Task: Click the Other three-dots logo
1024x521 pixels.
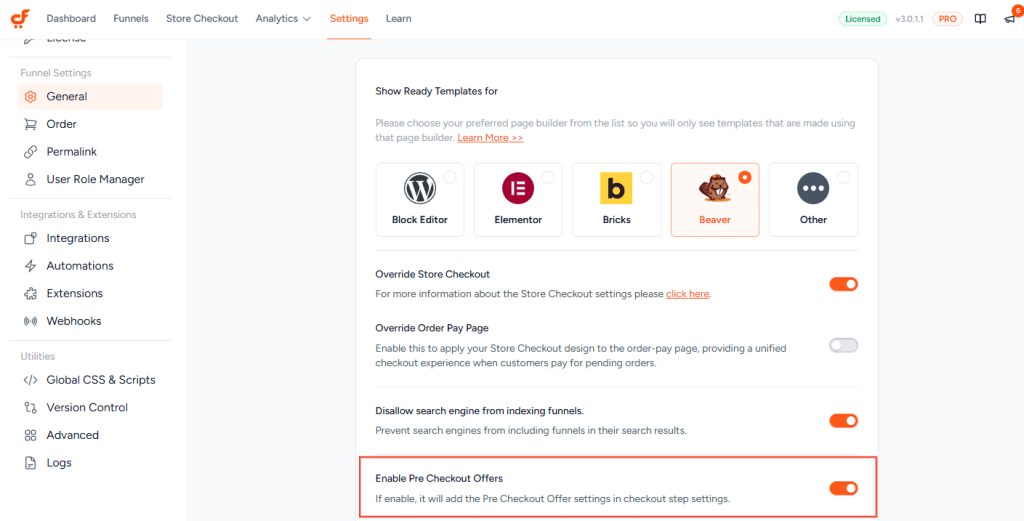Action: tap(813, 189)
